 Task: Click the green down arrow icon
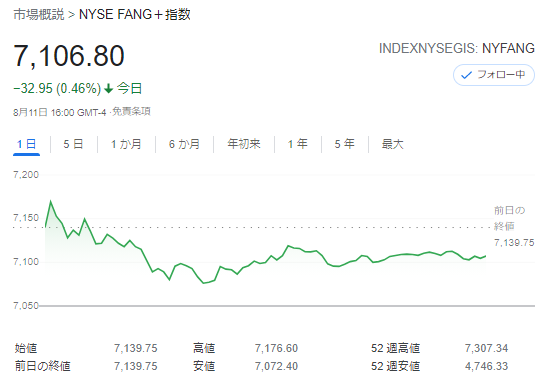pos(109,88)
